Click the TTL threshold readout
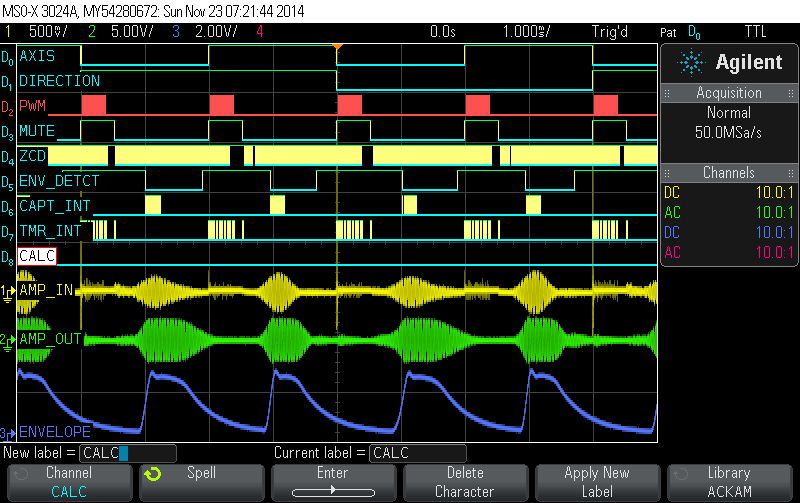800x503 pixels. click(x=755, y=32)
